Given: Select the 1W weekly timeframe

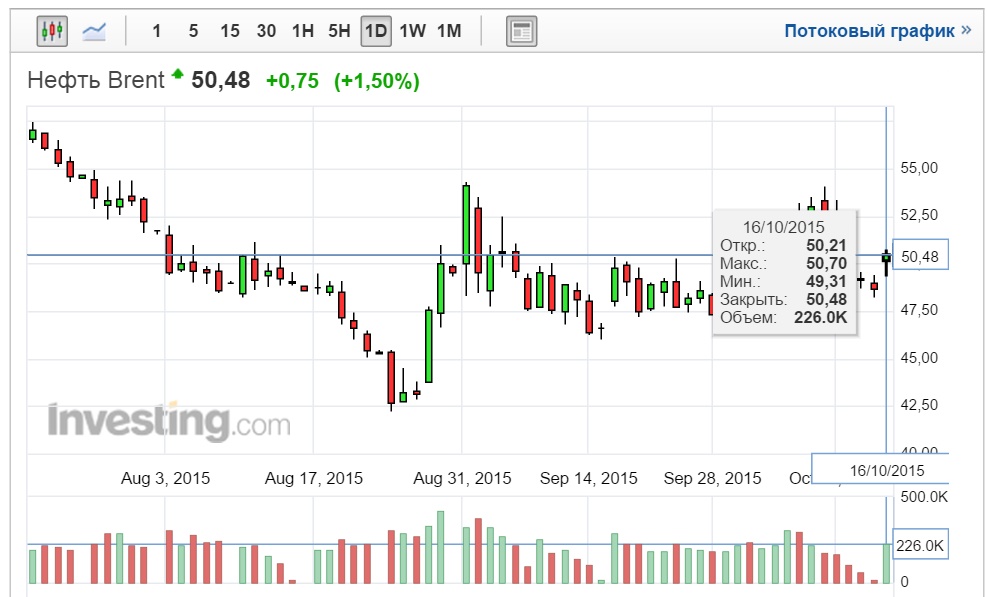Looking at the screenshot, I should (413, 31).
